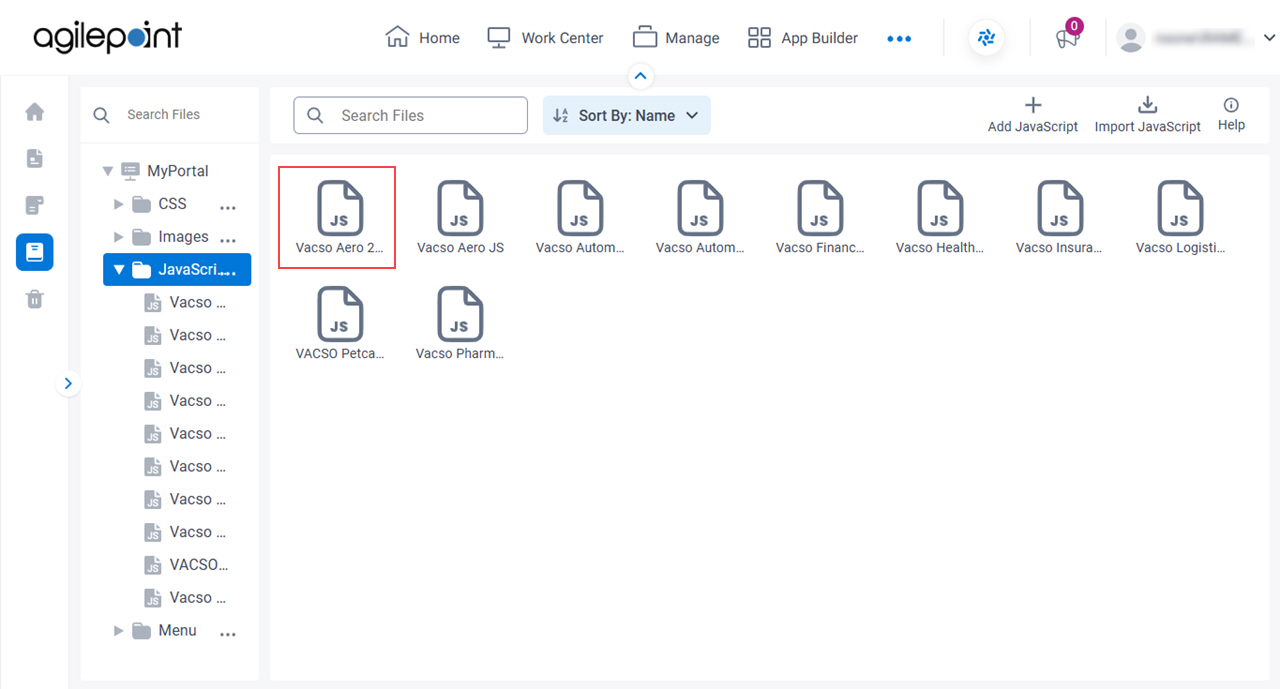Image resolution: width=1280 pixels, height=689 pixels.
Task: Open the Sort By: Name dropdown
Action: [627, 115]
